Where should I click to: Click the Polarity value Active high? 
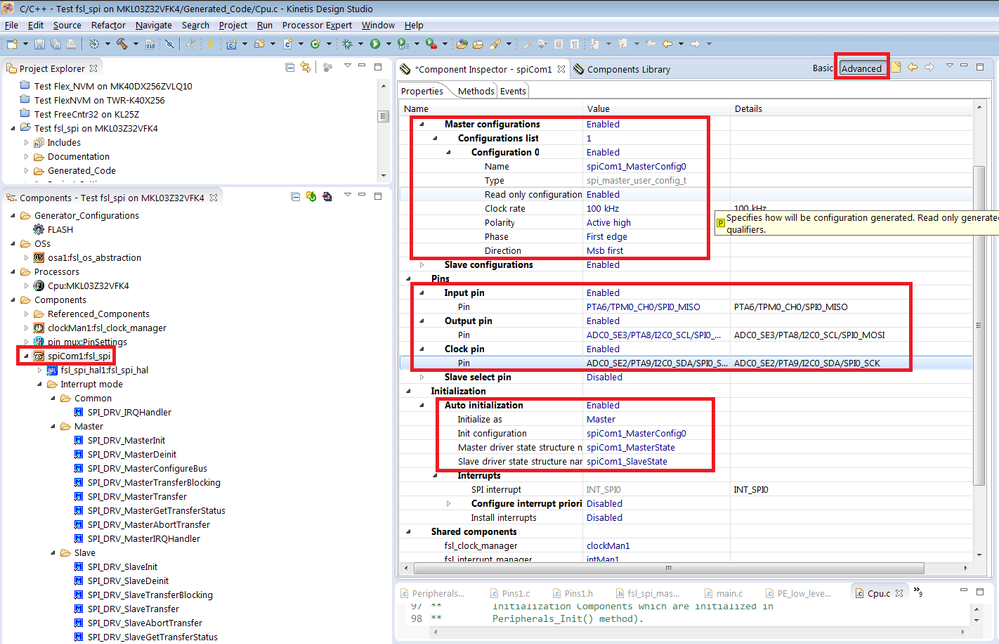tap(608, 222)
